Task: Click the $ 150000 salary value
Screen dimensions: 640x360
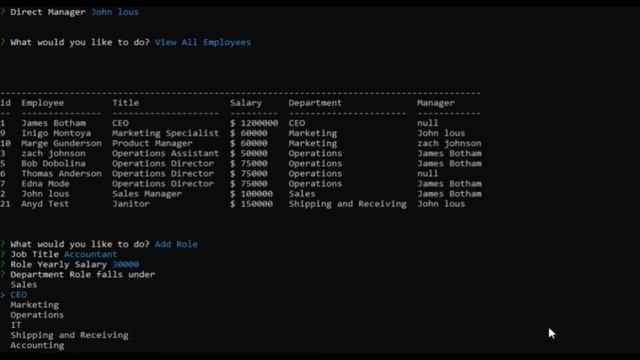Action: (x=251, y=204)
